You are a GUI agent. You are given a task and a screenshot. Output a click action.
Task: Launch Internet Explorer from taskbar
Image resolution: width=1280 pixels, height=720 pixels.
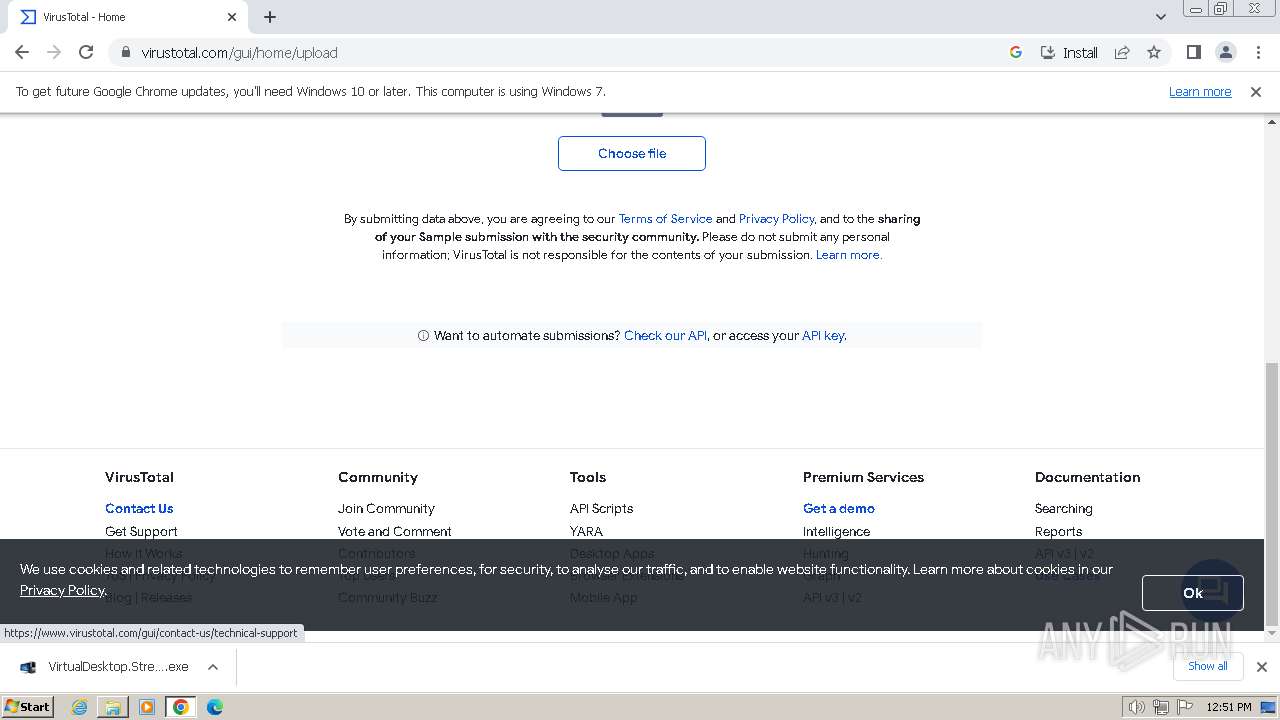coord(79,707)
